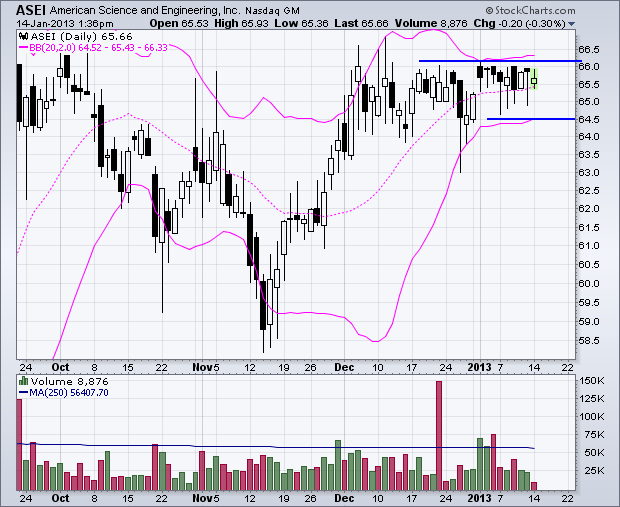Click the 'Low 65.36' value
The width and height of the screenshot is (620, 507).
301,24
